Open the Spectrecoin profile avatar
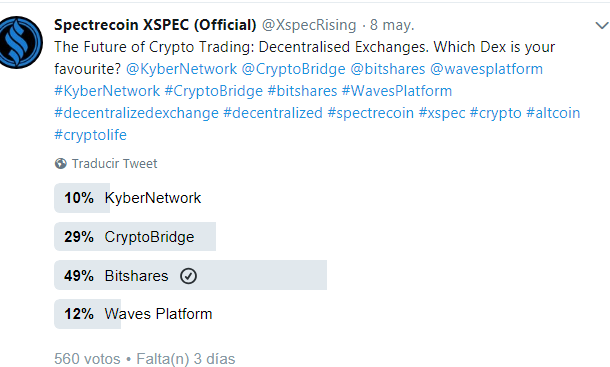Image resolution: width=610 pixels, height=367 pixels. [19, 42]
